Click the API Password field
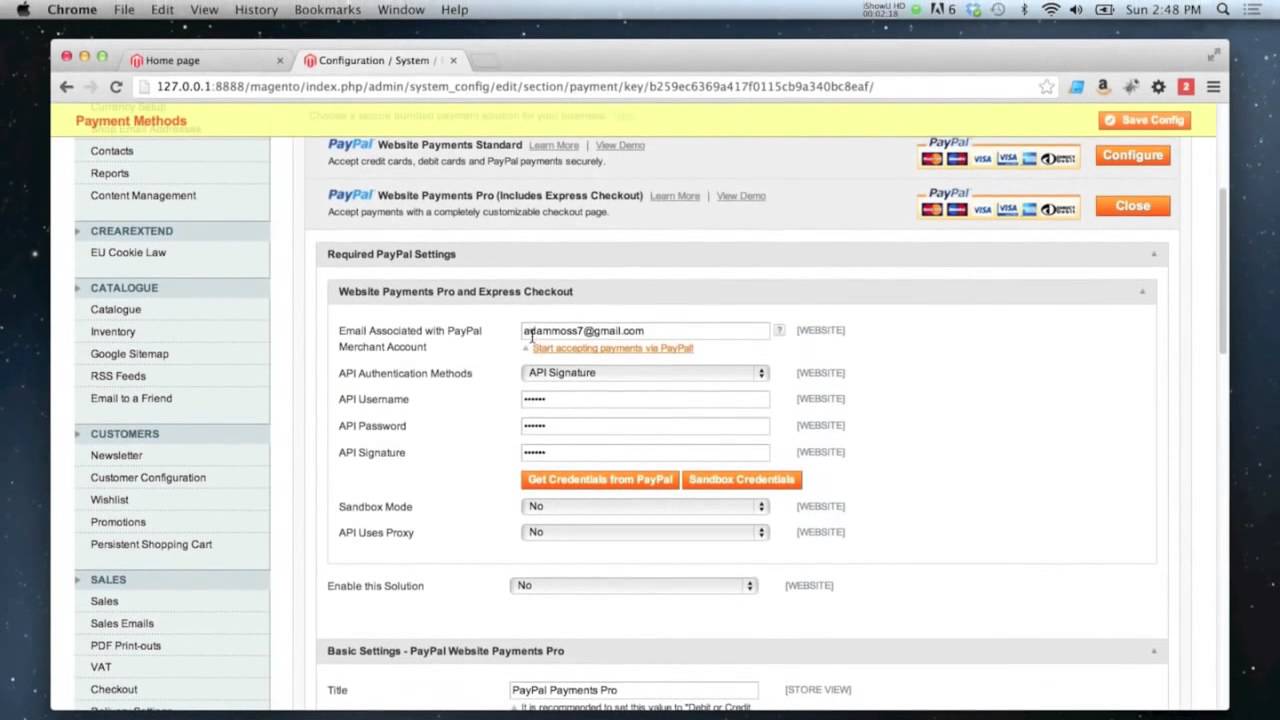 pos(645,426)
